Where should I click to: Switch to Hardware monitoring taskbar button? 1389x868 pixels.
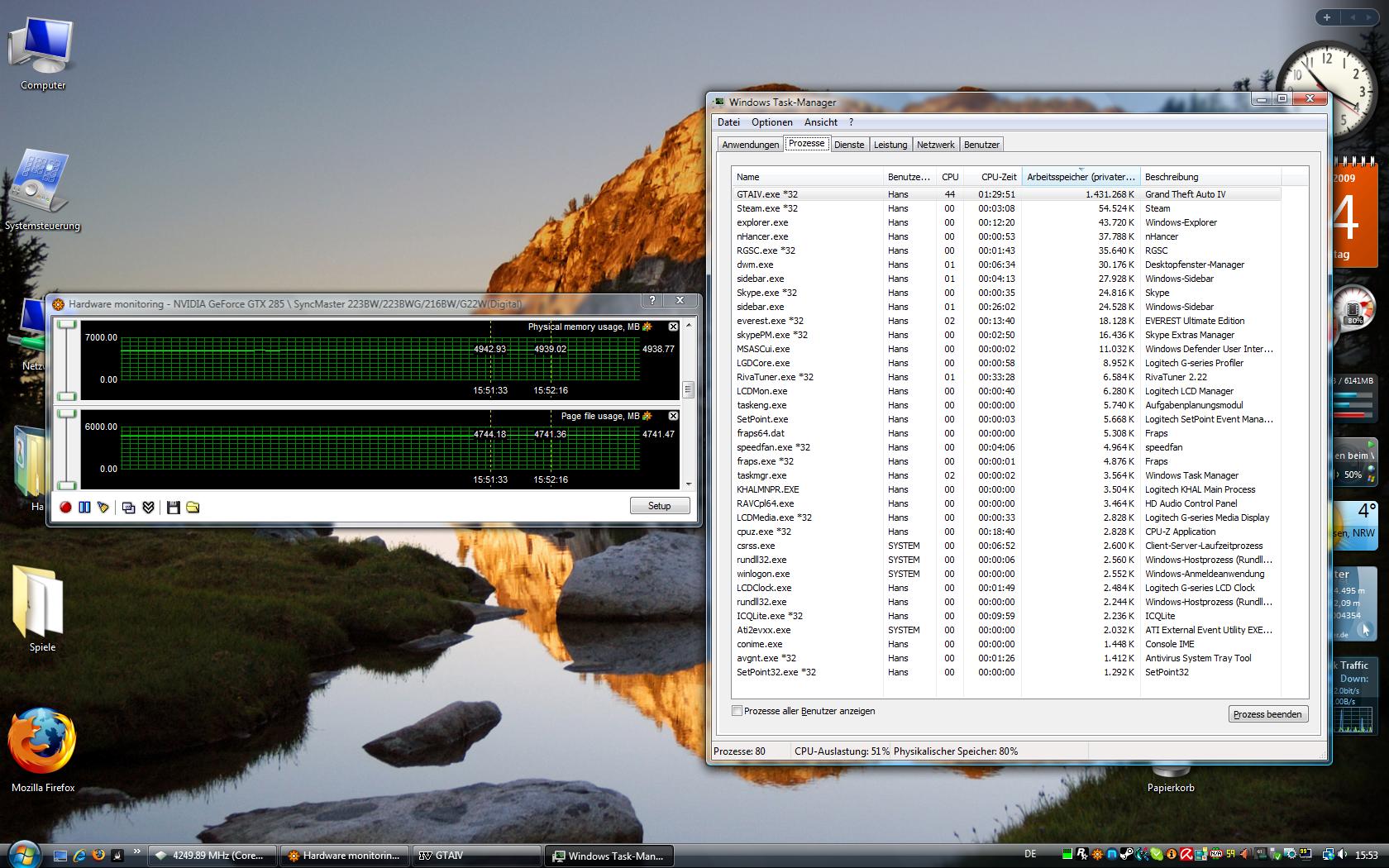click(345, 856)
